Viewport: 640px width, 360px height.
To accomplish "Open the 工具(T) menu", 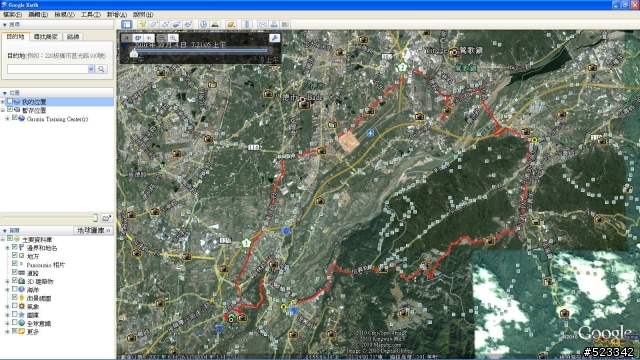I will pyautogui.click(x=90, y=14).
